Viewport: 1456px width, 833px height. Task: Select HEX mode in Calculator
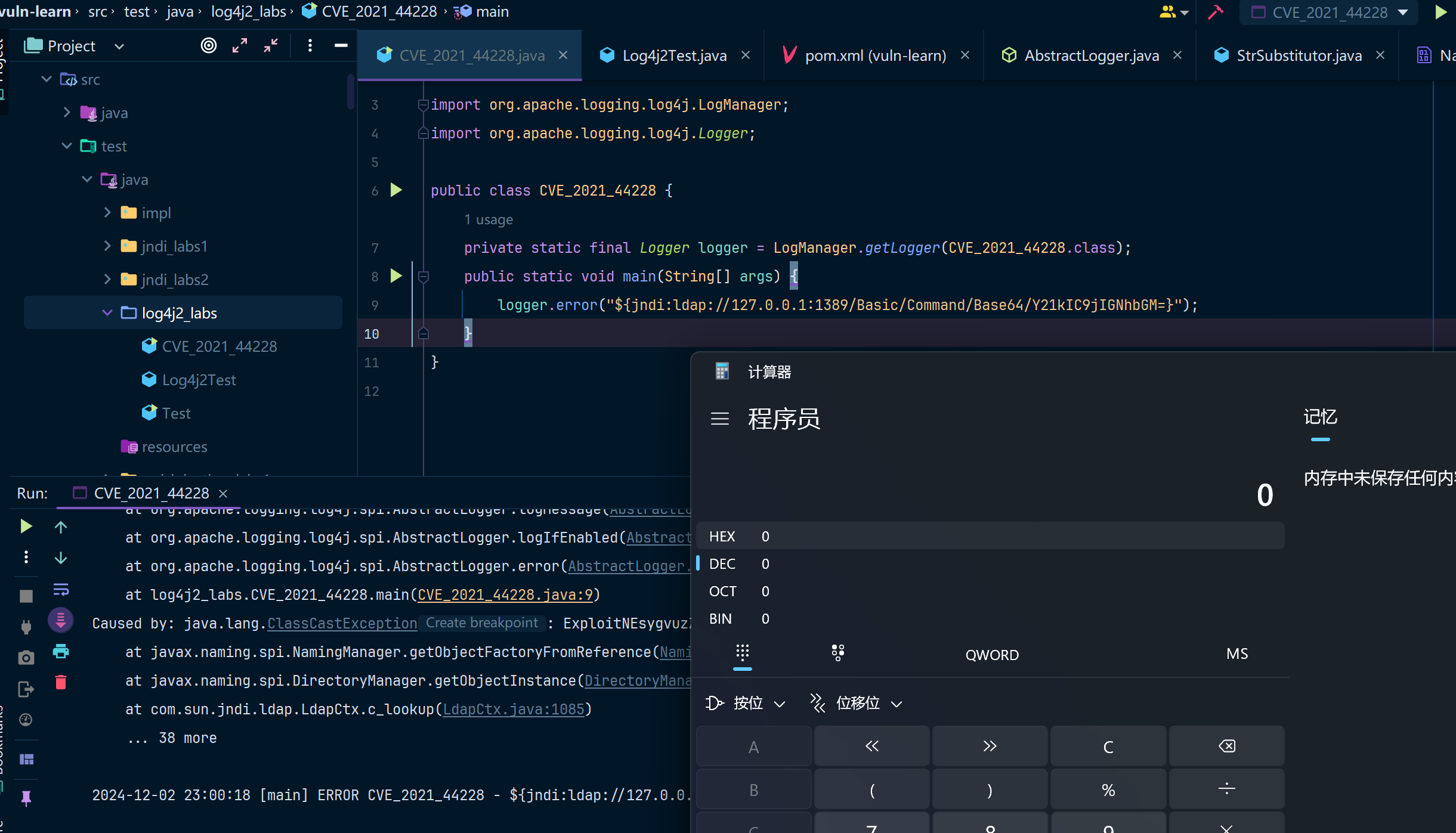[x=990, y=536]
